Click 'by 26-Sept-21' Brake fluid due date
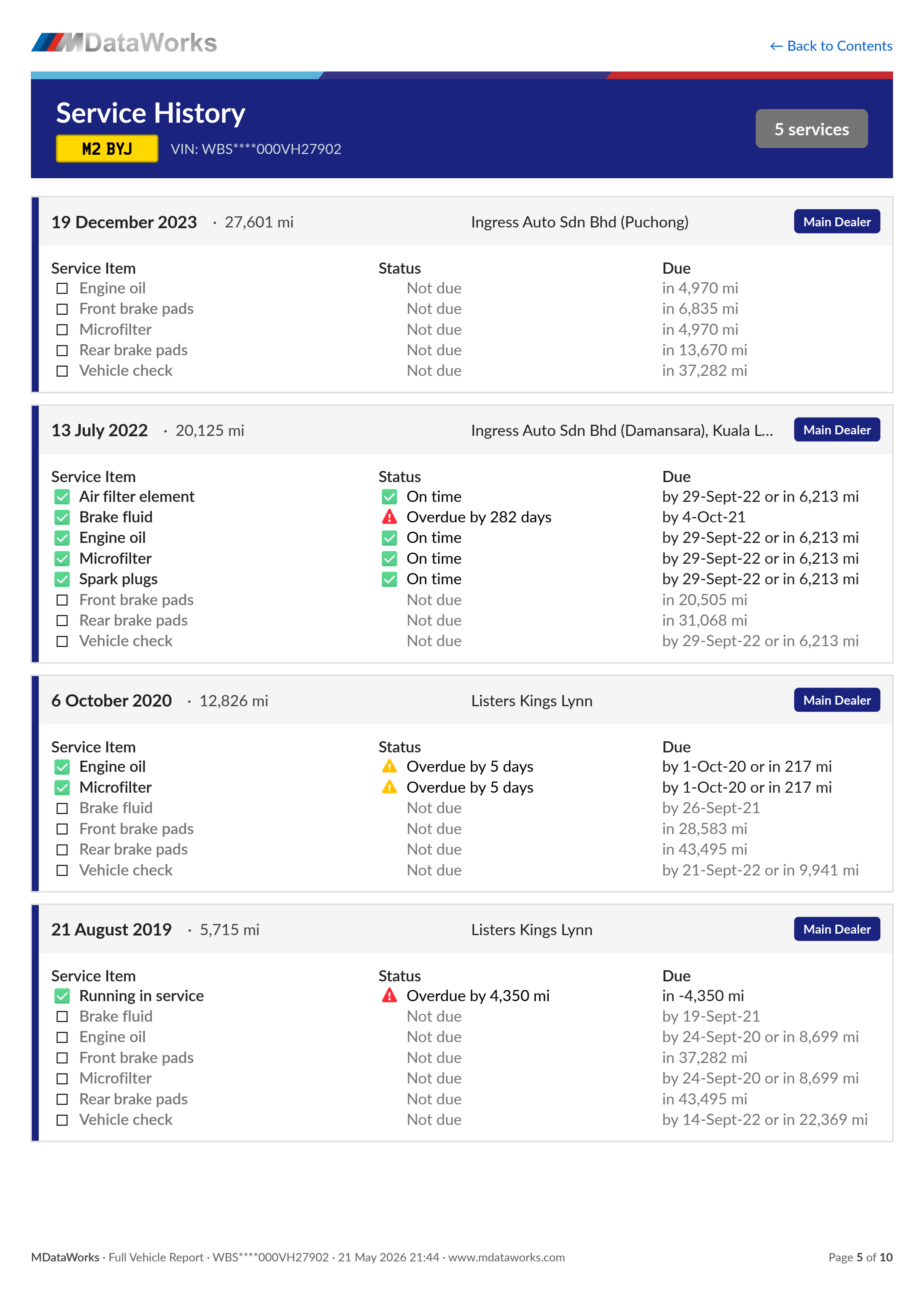 [711, 808]
